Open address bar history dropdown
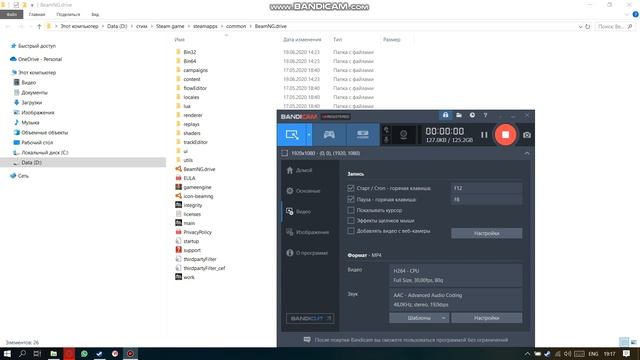This screenshot has width=640, height=360. click(580, 27)
